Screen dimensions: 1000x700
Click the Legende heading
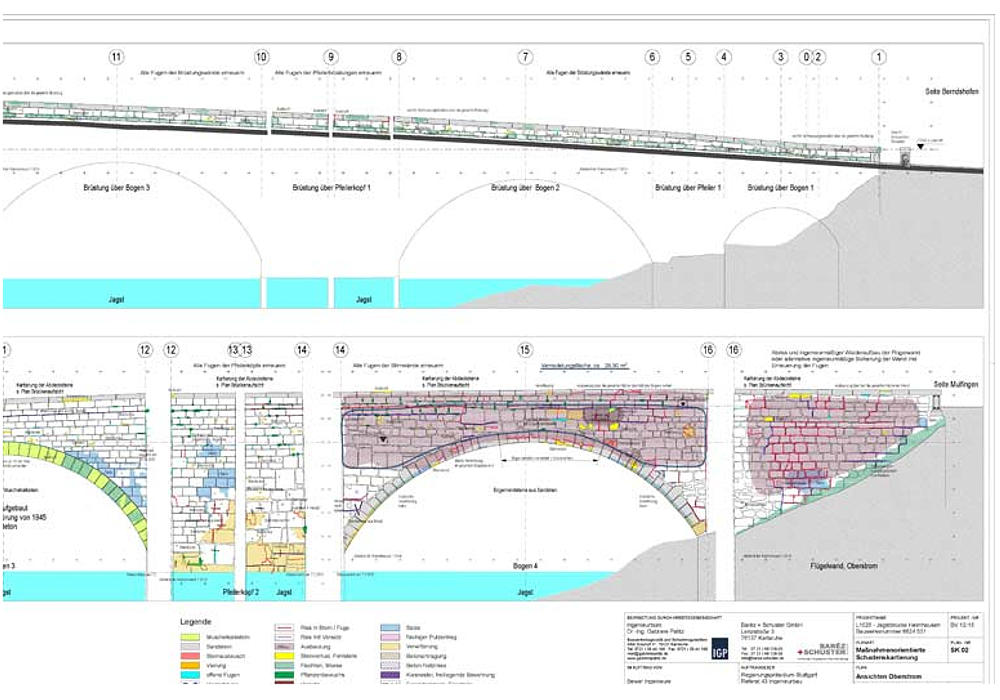click(x=195, y=620)
